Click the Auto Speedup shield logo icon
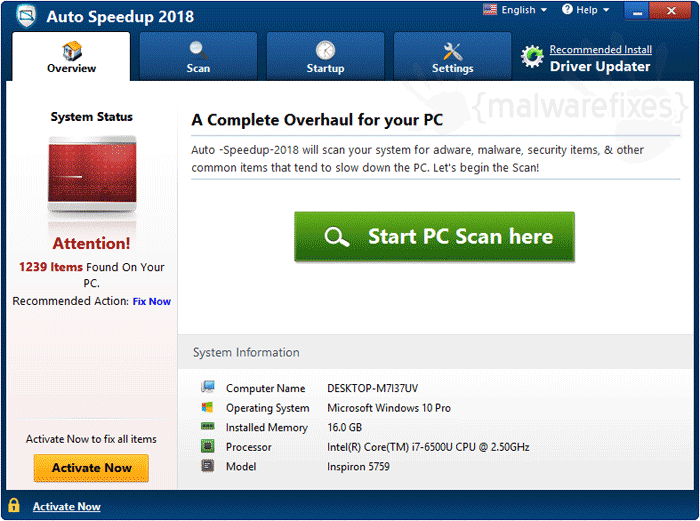This screenshot has width=700, height=521. pos(26,16)
